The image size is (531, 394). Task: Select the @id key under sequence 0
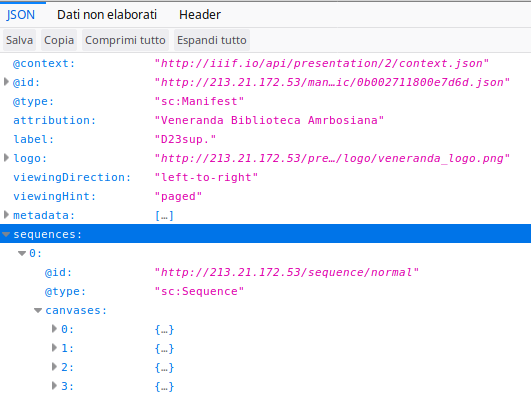[x=58, y=272]
